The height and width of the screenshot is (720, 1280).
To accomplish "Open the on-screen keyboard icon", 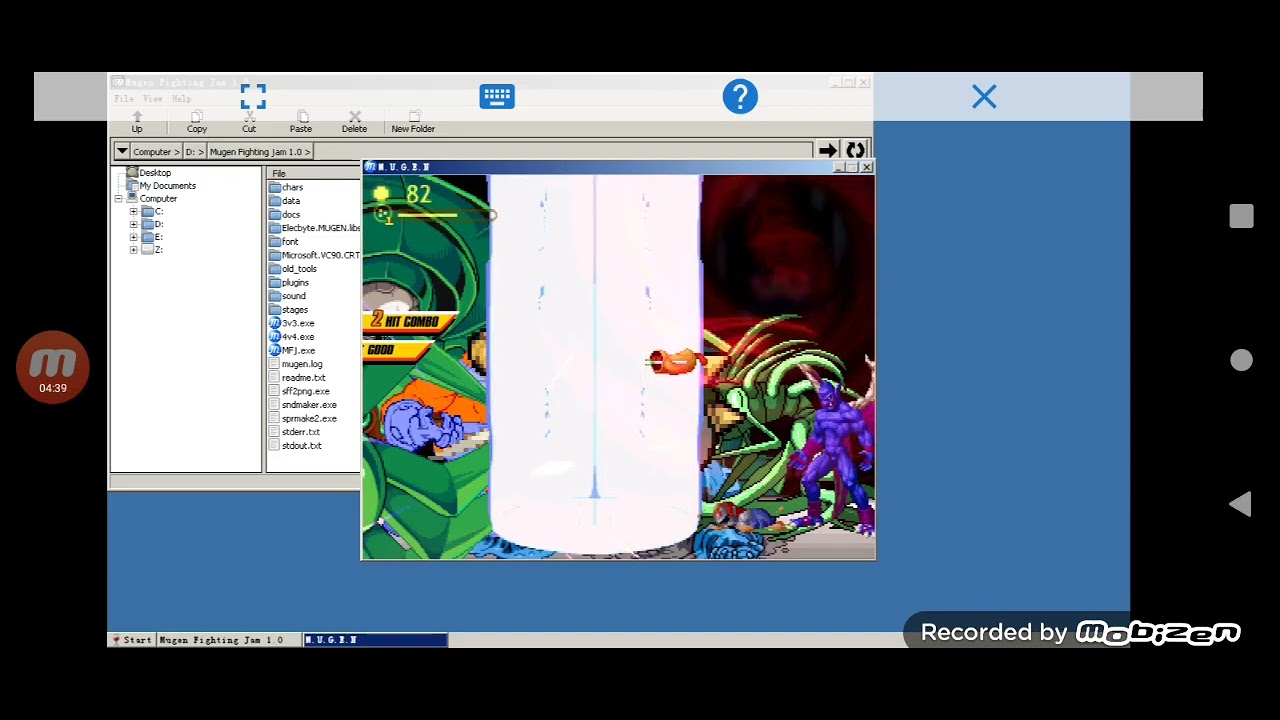I will 497,96.
